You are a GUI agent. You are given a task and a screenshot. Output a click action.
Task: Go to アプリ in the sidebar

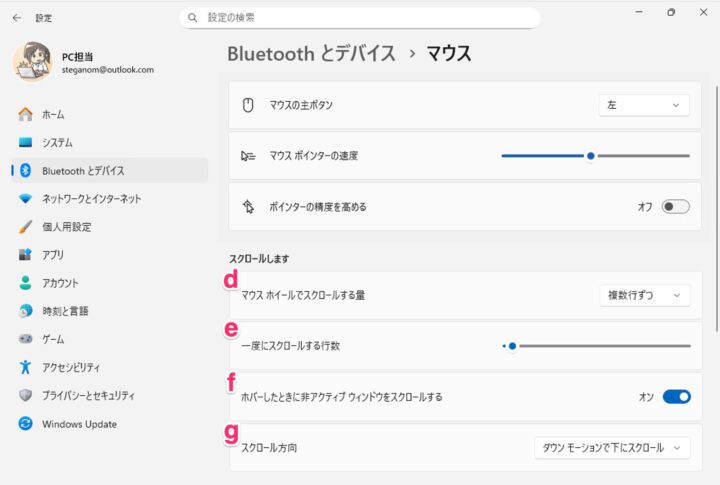[x=53, y=255]
